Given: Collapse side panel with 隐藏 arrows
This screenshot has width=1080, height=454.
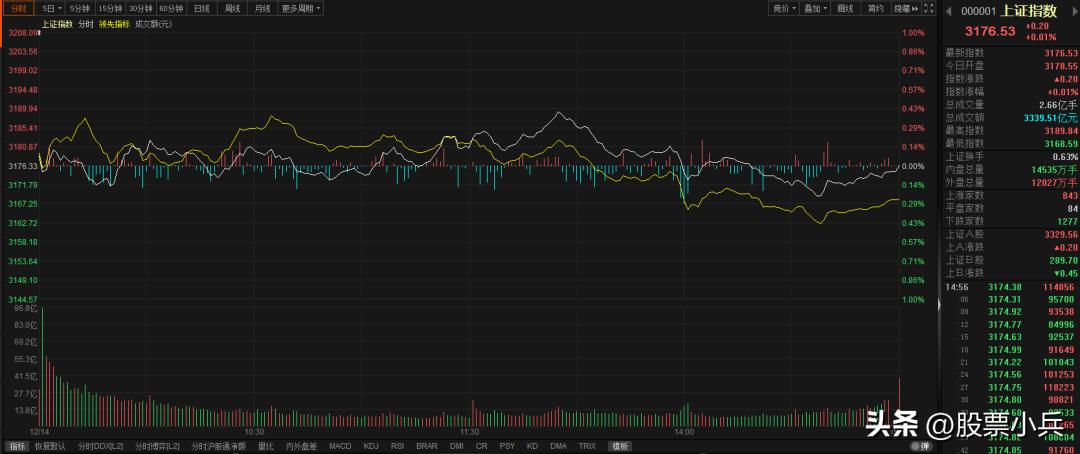Looking at the screenshot, I should tap(906, 8).
